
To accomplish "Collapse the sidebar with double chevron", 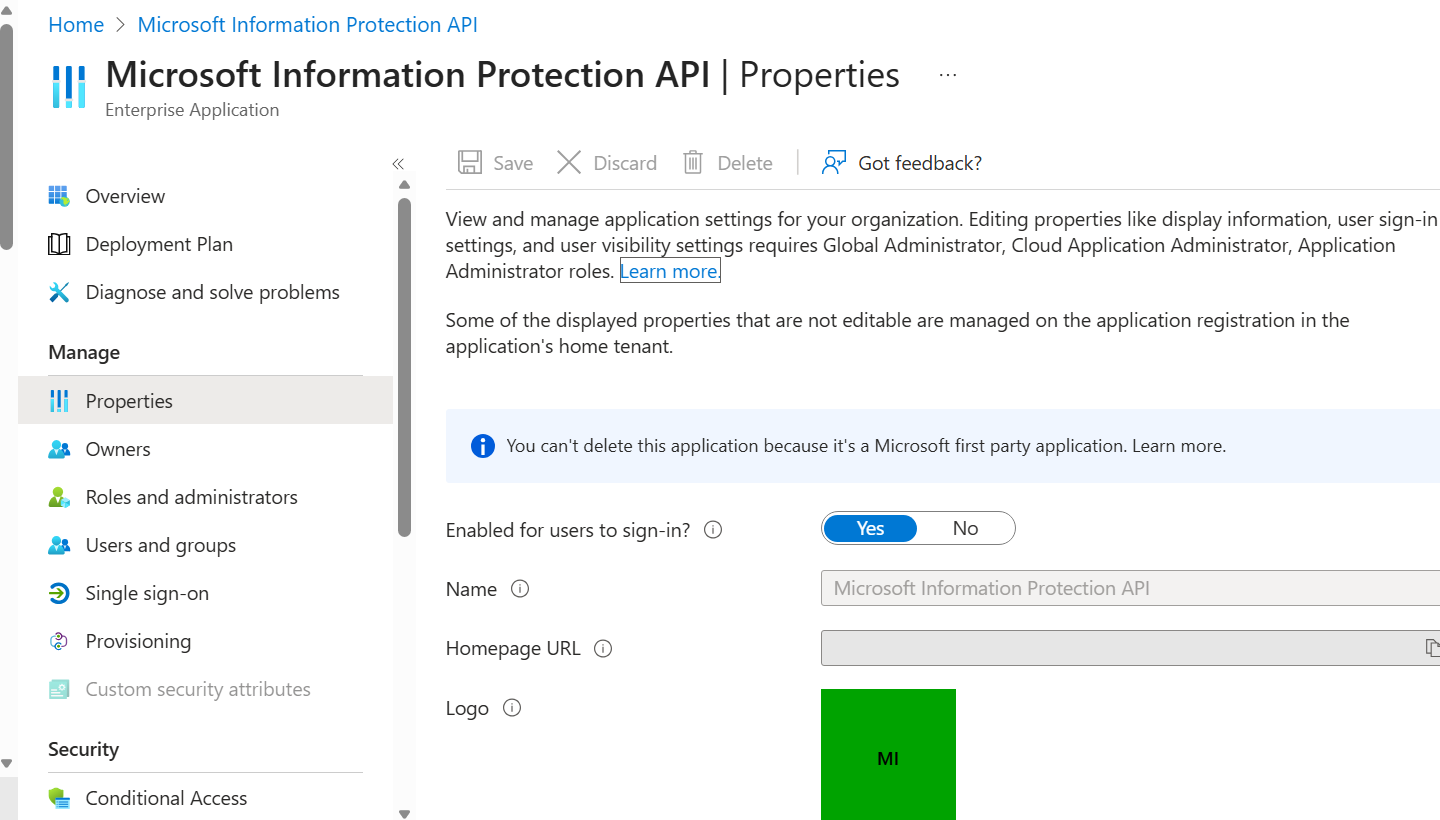I will click(x=398, y=164).
